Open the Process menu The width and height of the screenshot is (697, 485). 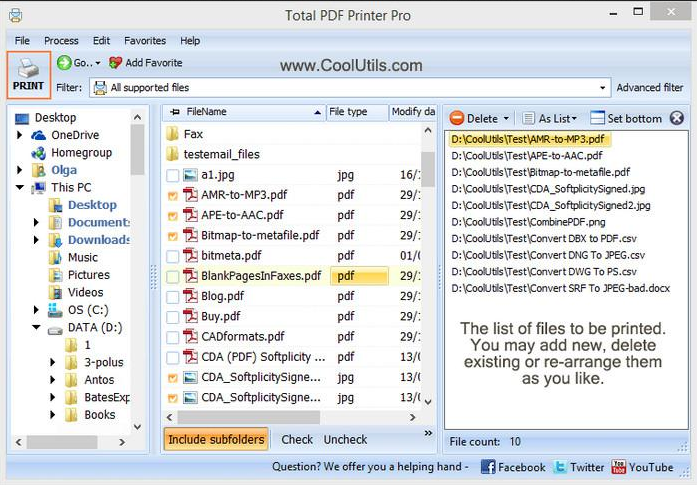coord(61,40)
